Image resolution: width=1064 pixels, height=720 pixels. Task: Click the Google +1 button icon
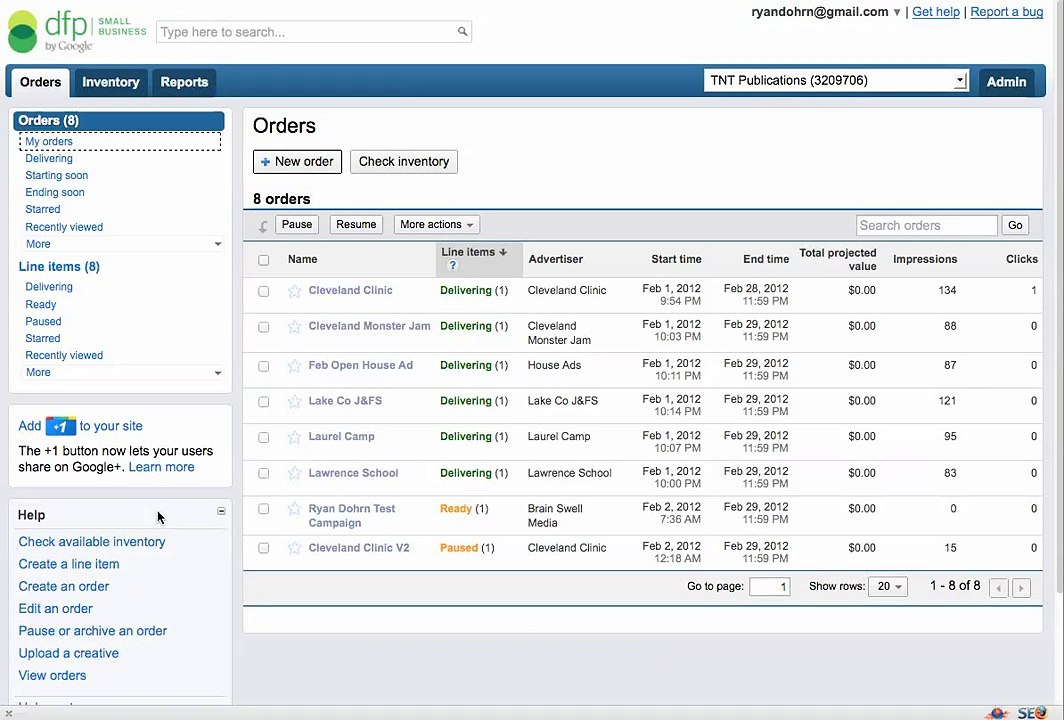coord(60,426)
